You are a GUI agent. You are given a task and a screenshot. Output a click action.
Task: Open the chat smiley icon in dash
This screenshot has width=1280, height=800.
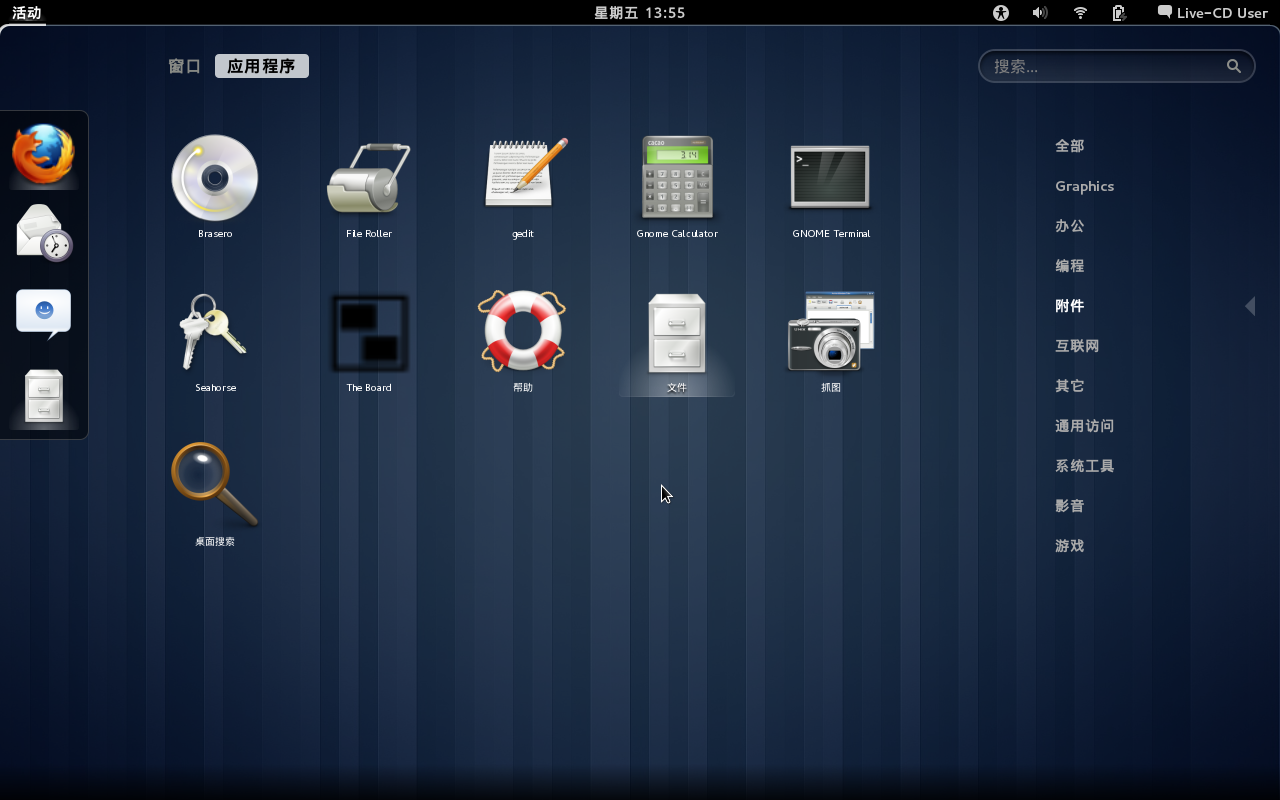click(x=44, y=314)
